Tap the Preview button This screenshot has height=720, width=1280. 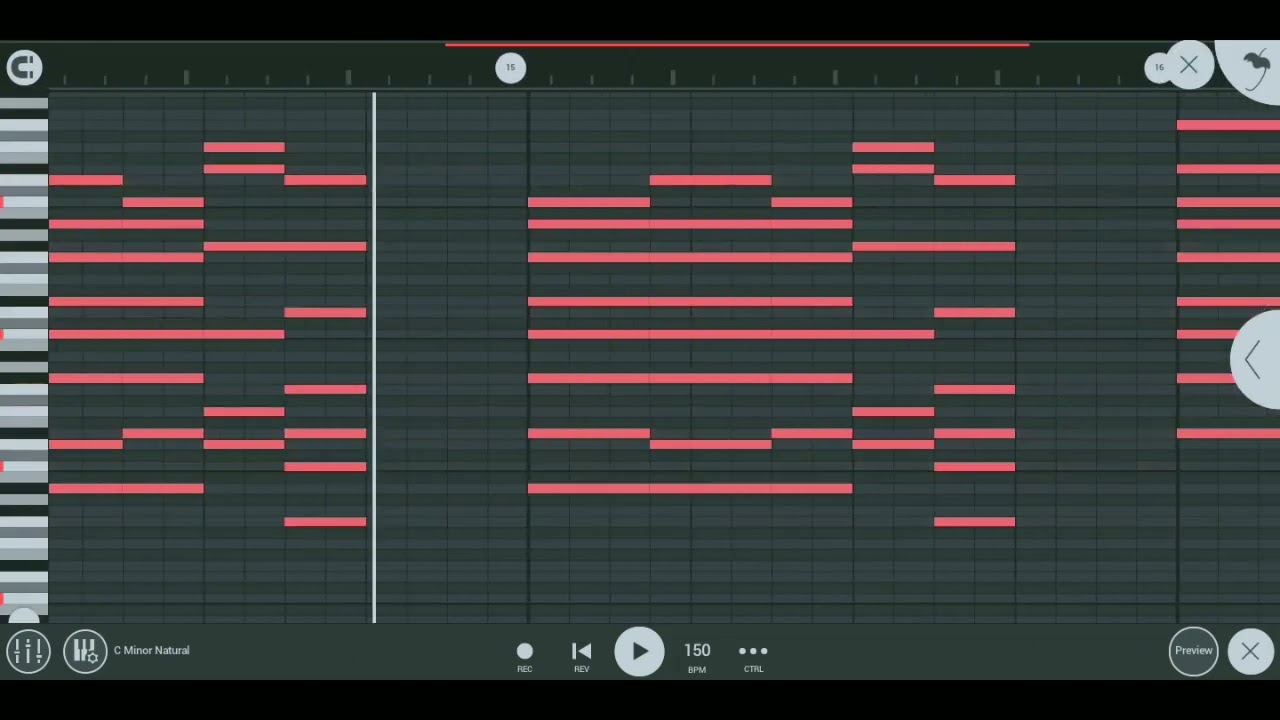coord(1193,650)
